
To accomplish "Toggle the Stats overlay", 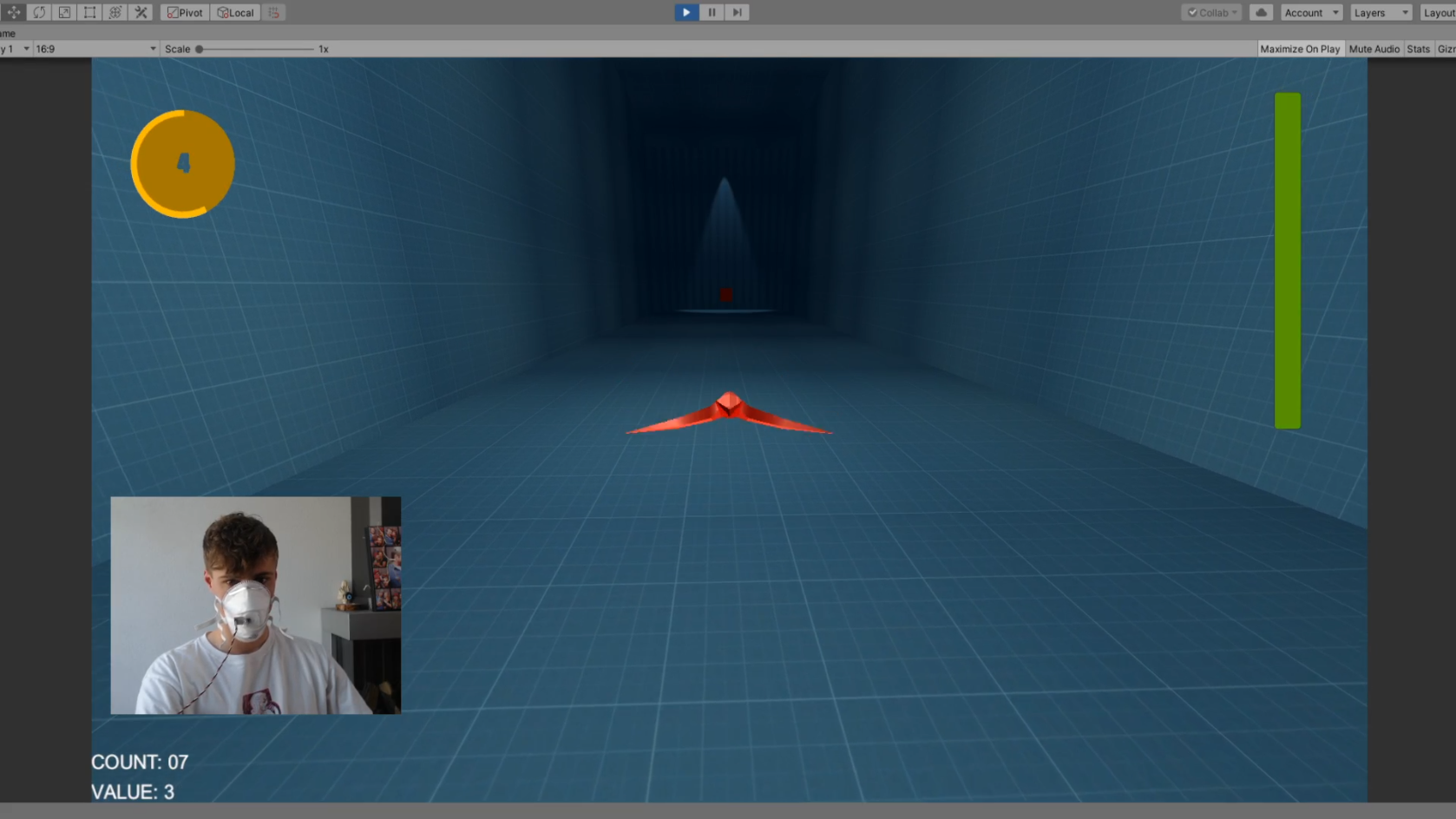I will point(1418,49).
